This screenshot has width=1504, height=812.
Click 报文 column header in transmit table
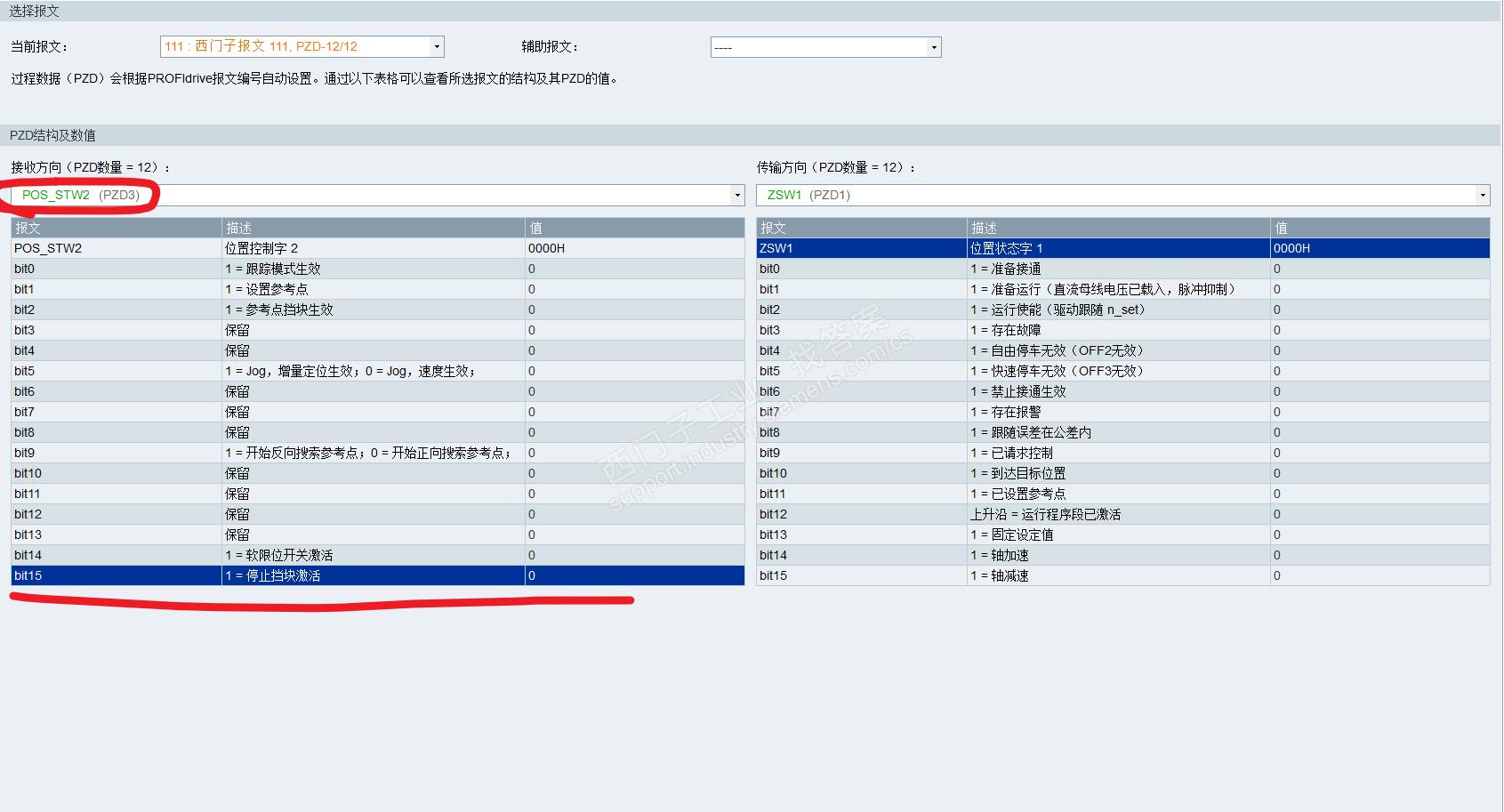(x=862, y=228)
